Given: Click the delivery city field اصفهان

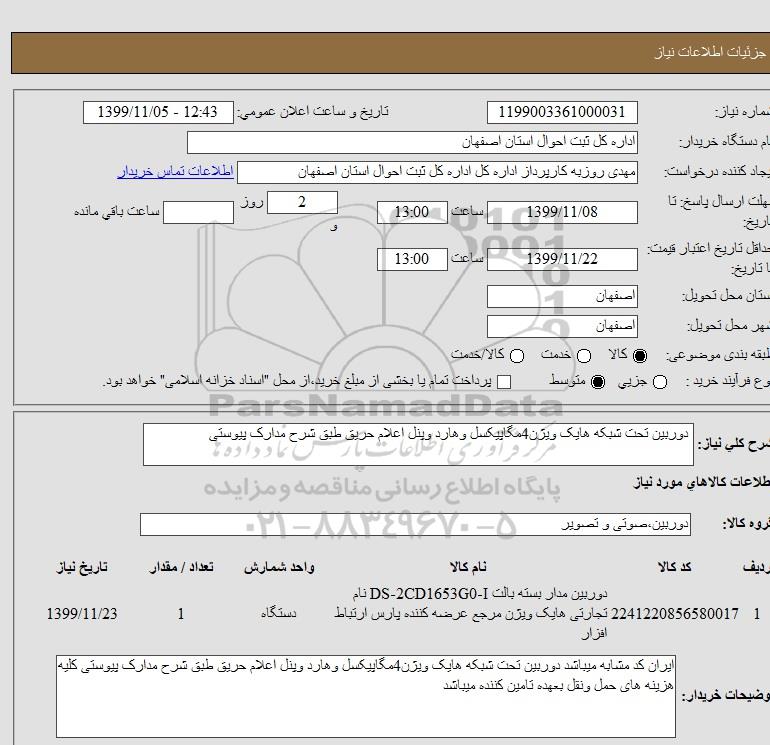Looking at the screenshot, I should coord(562,327).
